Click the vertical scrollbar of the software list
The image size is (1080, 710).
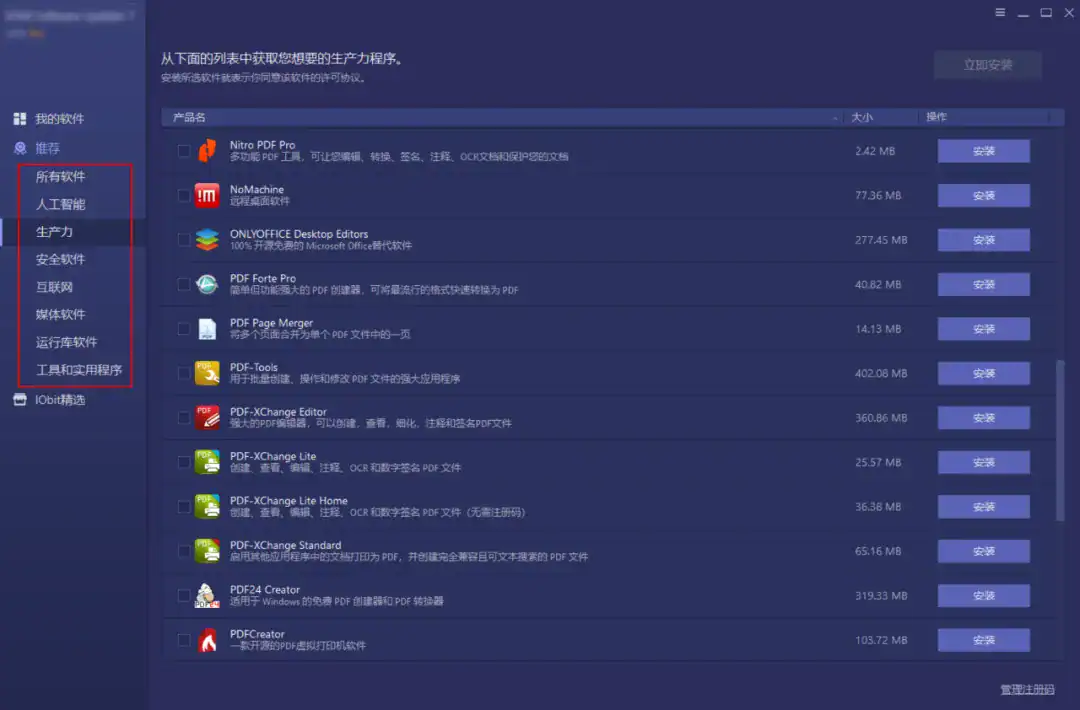pyautogui.click(x=1060, y=441)
